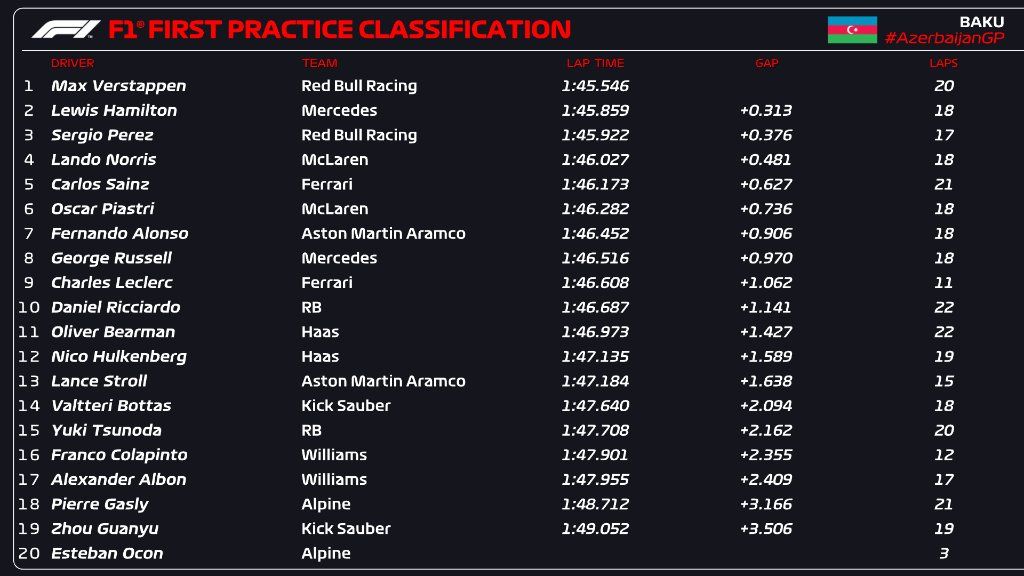Click Lando Norris in fourth place

(x=104, y=159)
